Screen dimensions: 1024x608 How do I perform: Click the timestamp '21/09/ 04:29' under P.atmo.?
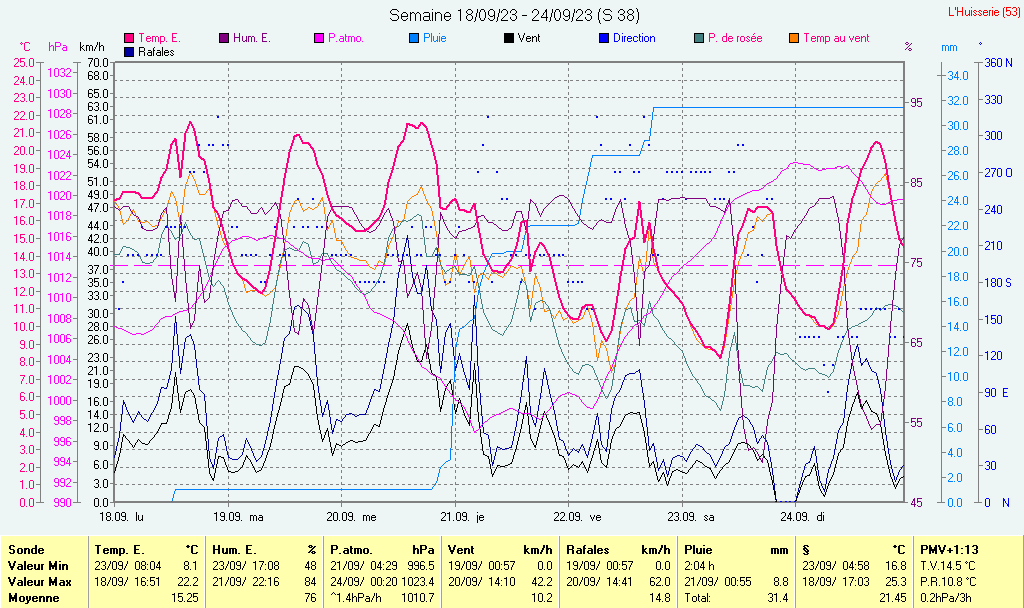pyautogui.click(x=363, y=566)
